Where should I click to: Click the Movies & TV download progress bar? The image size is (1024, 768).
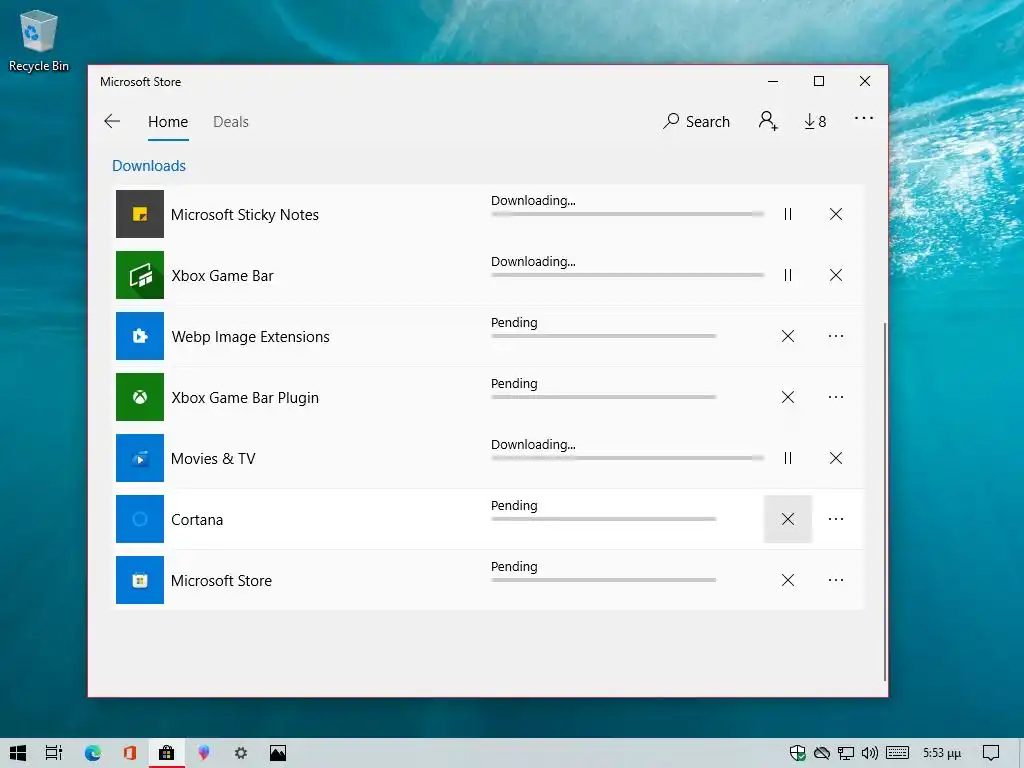tap(628, 458)
